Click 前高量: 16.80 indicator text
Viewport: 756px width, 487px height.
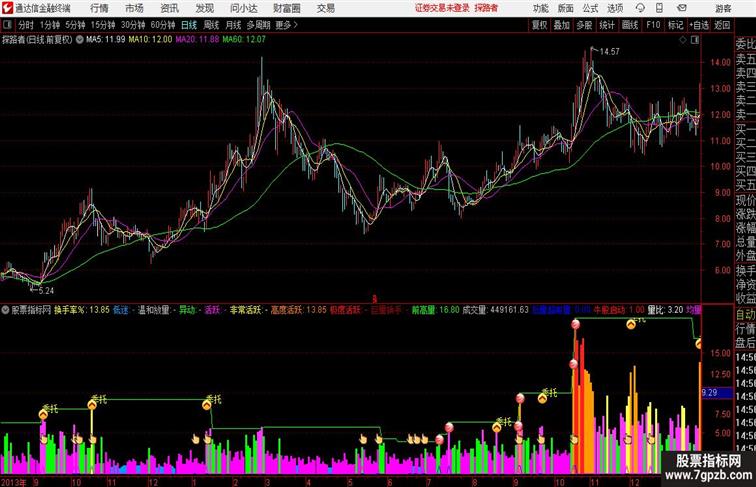coord(435,310)
